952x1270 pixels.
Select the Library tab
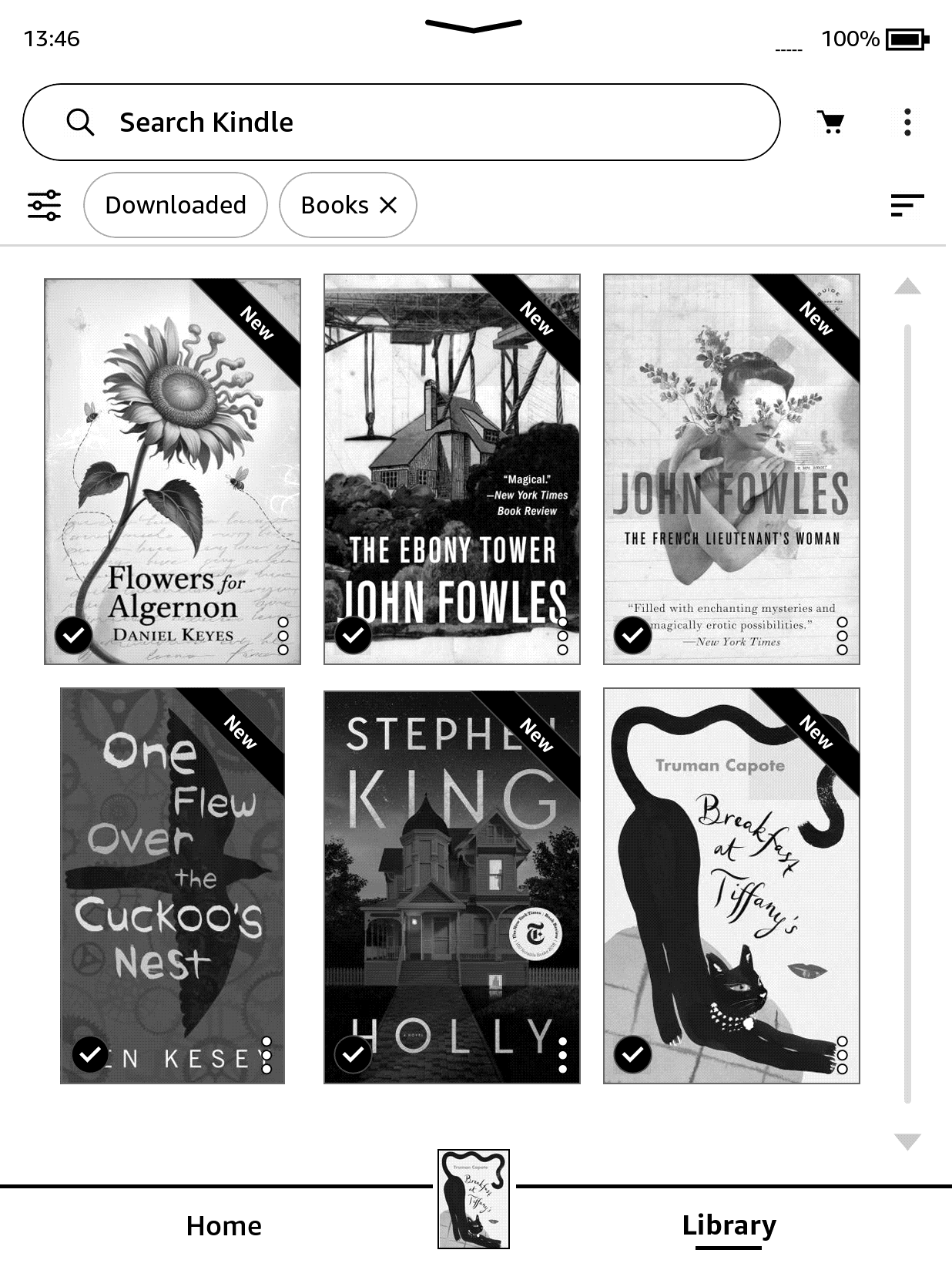729,1225
